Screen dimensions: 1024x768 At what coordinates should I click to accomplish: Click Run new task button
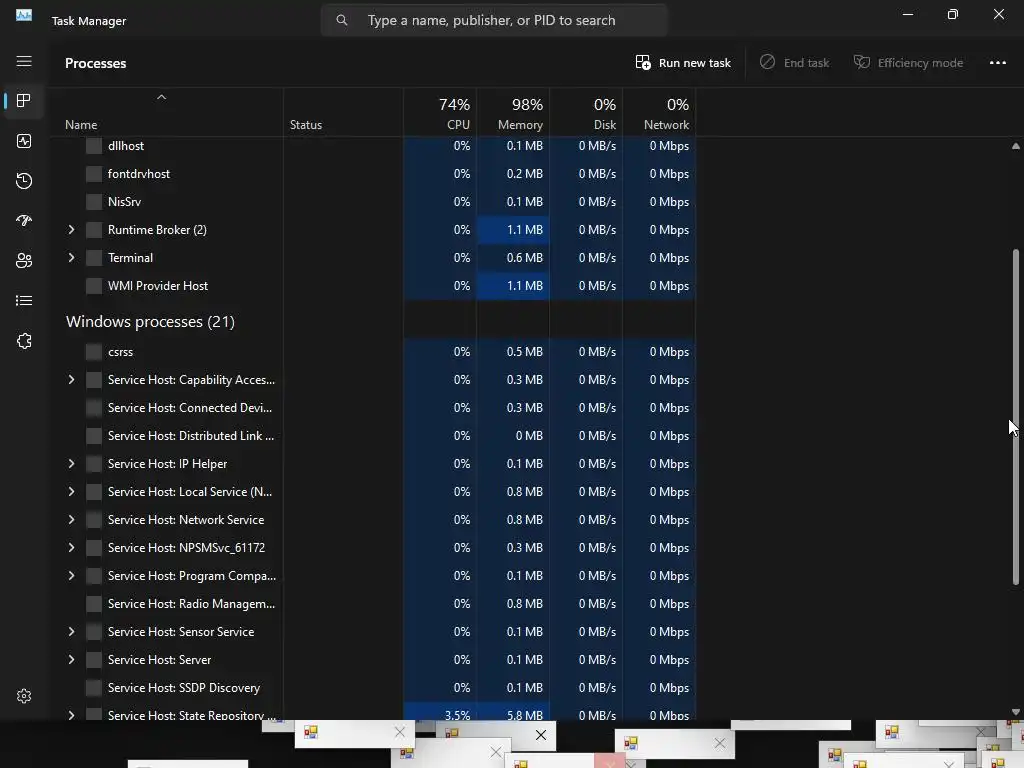[x=683, y=63]
